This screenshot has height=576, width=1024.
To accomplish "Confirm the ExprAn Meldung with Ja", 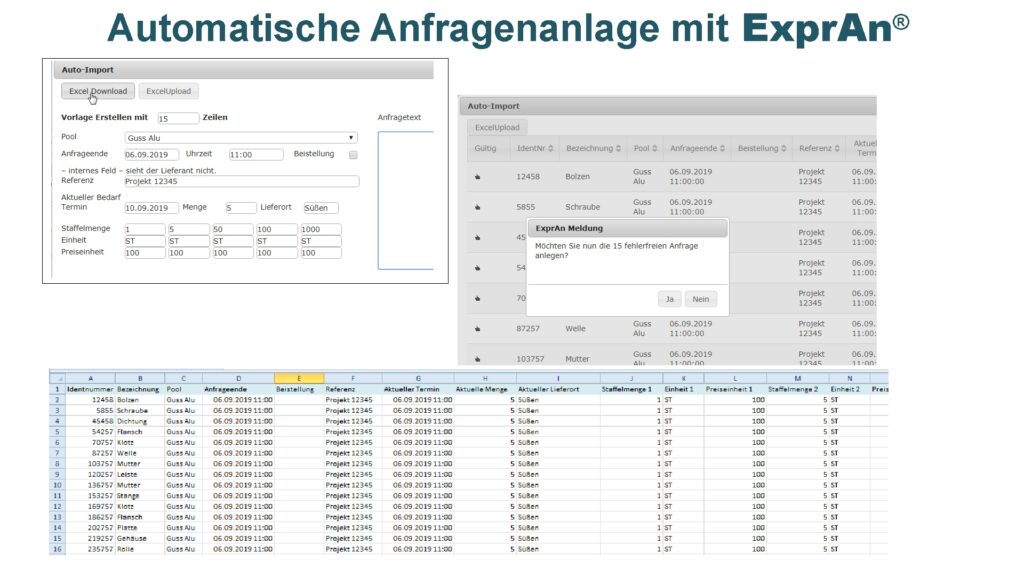I will tap(669, 299).
